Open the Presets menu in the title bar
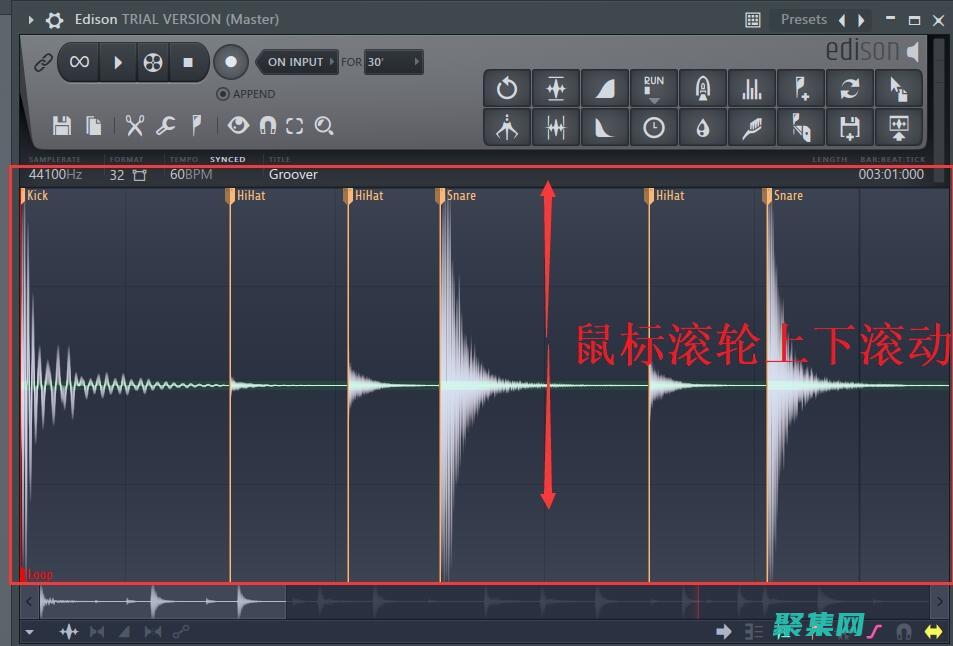The height and width of the screenshot is (646, 953). pos(804,19)
